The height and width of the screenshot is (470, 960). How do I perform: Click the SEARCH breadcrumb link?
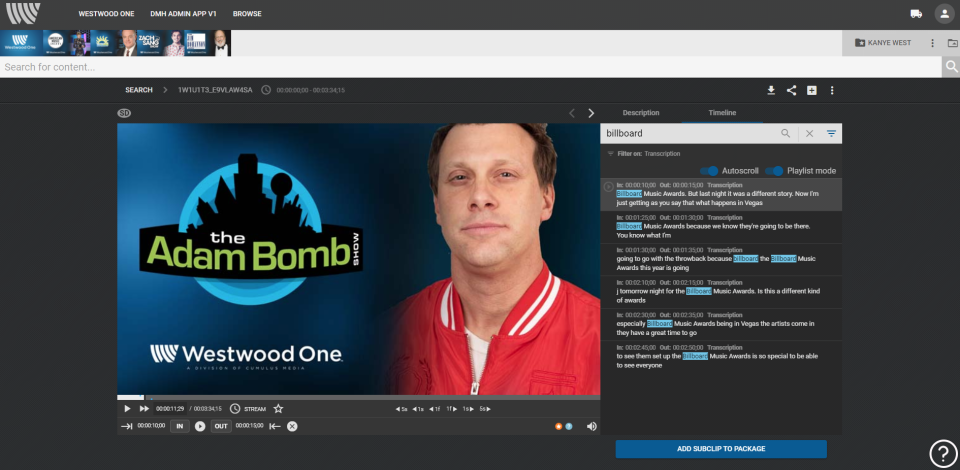point(139,90)
